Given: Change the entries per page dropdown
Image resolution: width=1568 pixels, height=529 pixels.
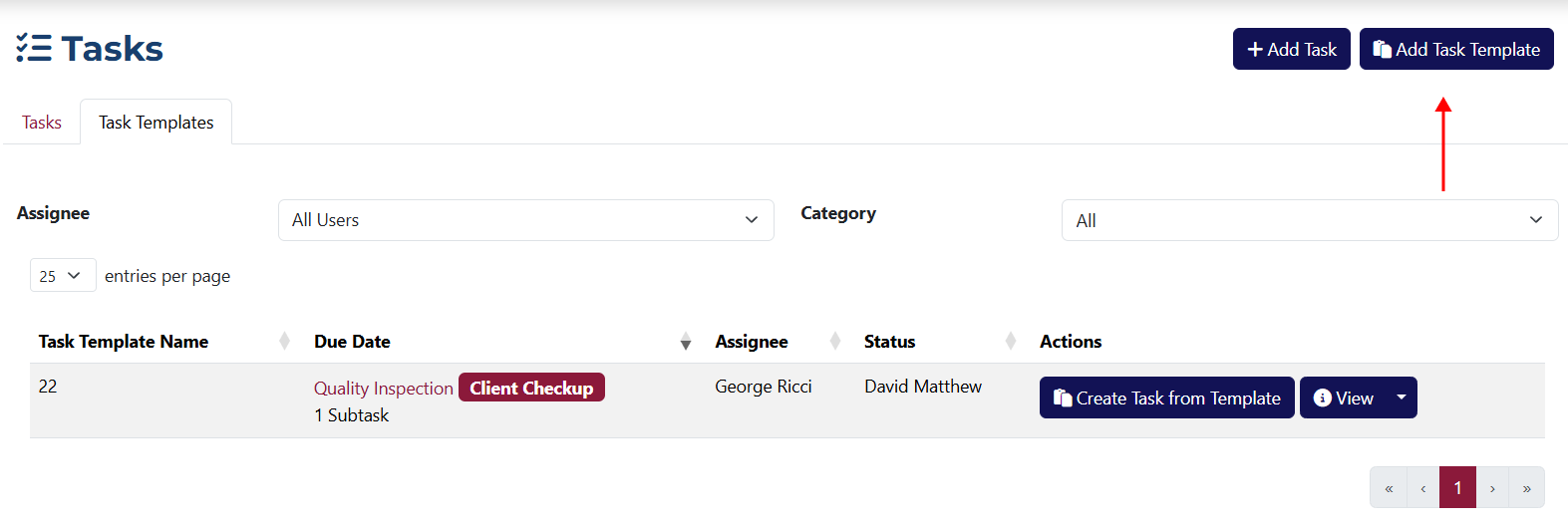Looking at the screenshot, I should click(62, 276).
